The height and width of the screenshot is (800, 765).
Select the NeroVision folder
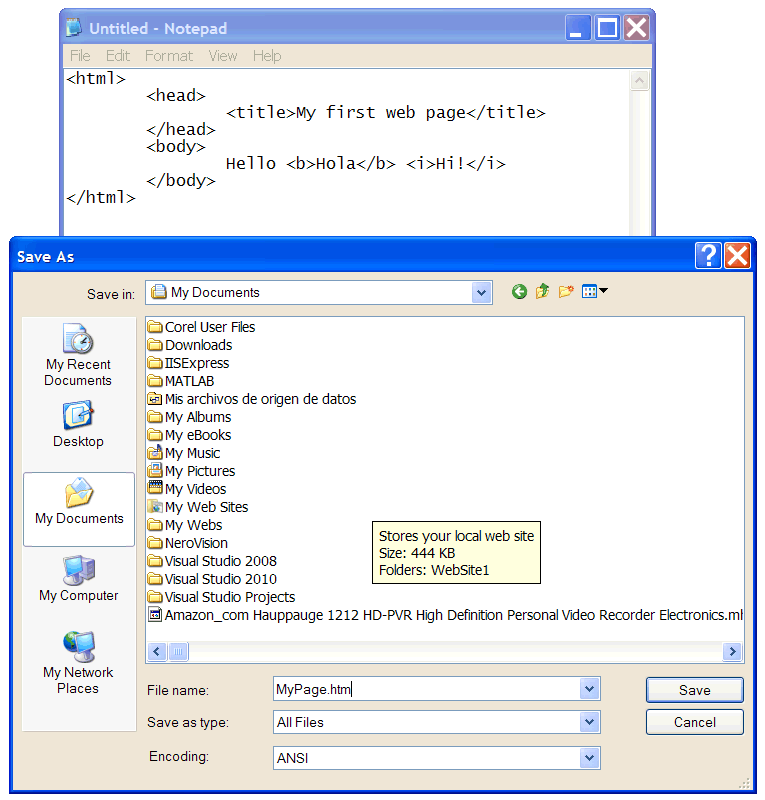[x=188, y=543]
